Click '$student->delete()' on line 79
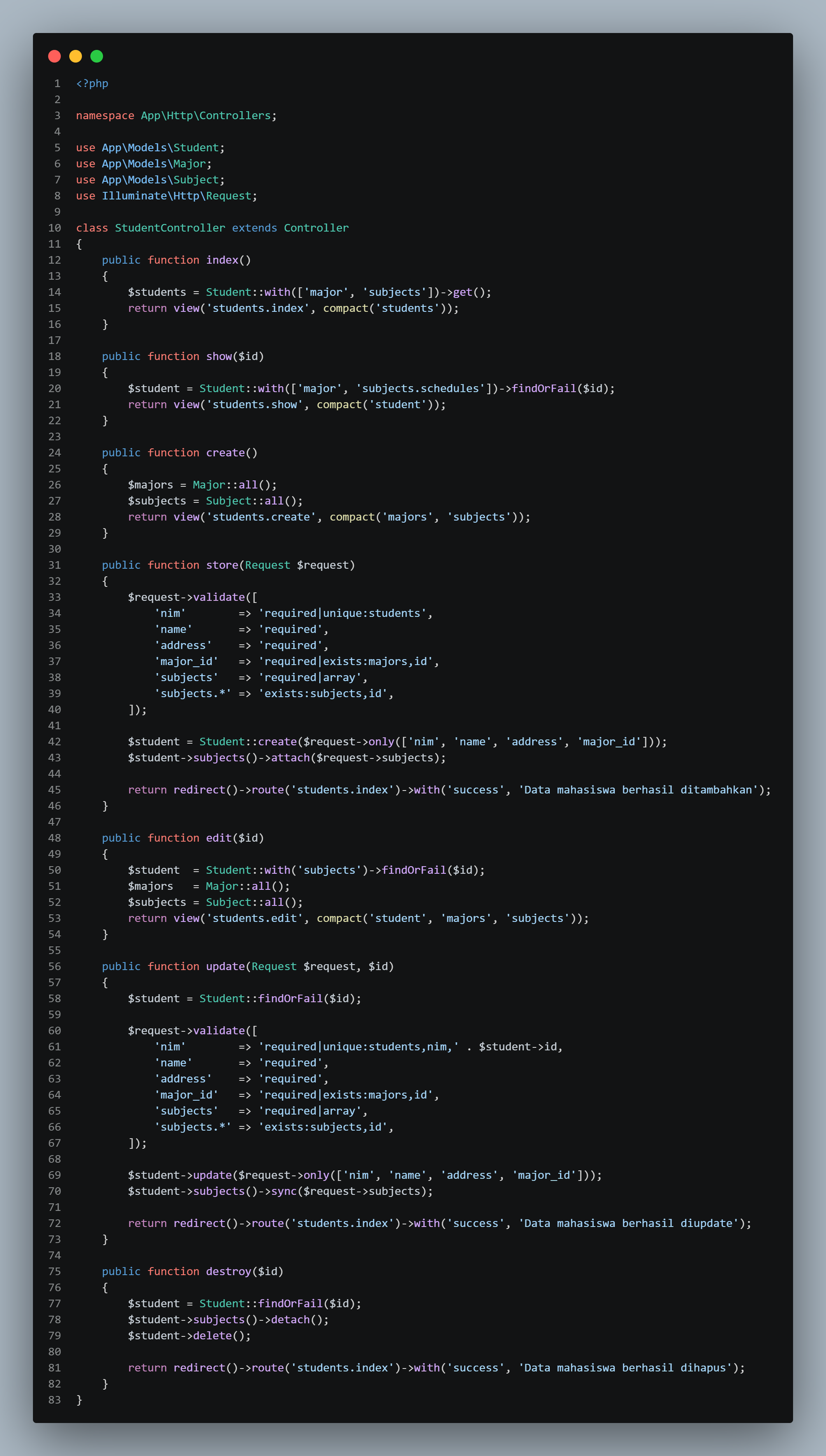 [187, 1336]
